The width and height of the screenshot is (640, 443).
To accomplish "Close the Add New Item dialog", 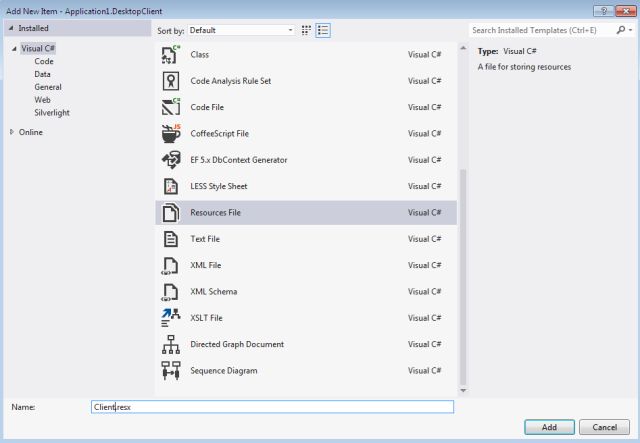I will pos(626,11).
